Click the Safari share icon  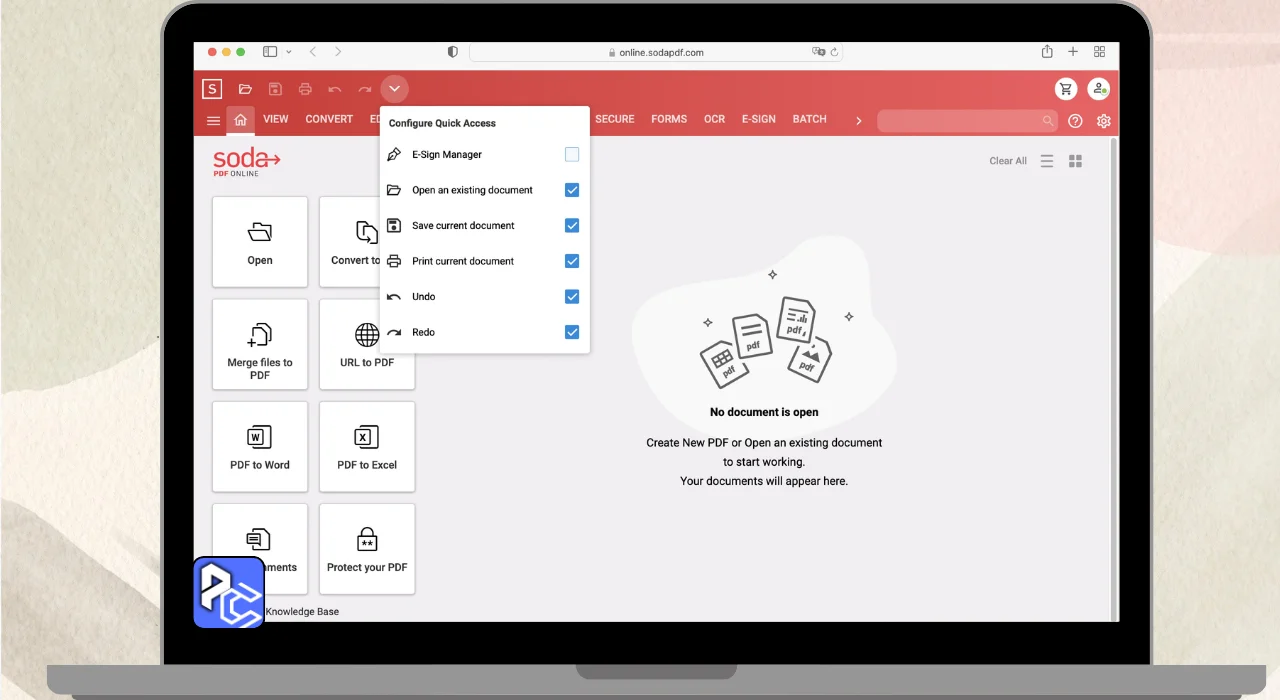(x=1047, y=51)
